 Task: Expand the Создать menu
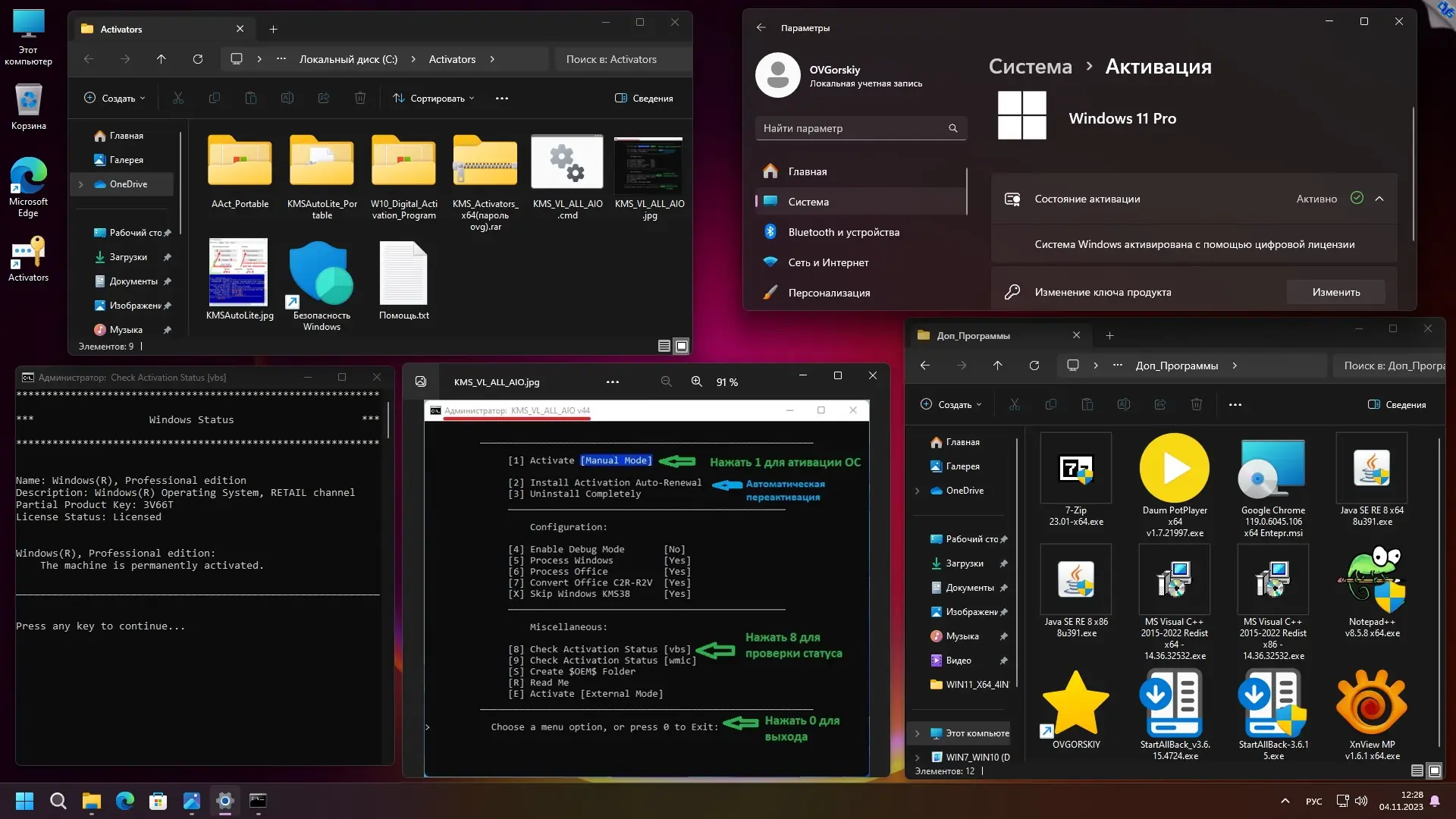click(x=114, y=98)
